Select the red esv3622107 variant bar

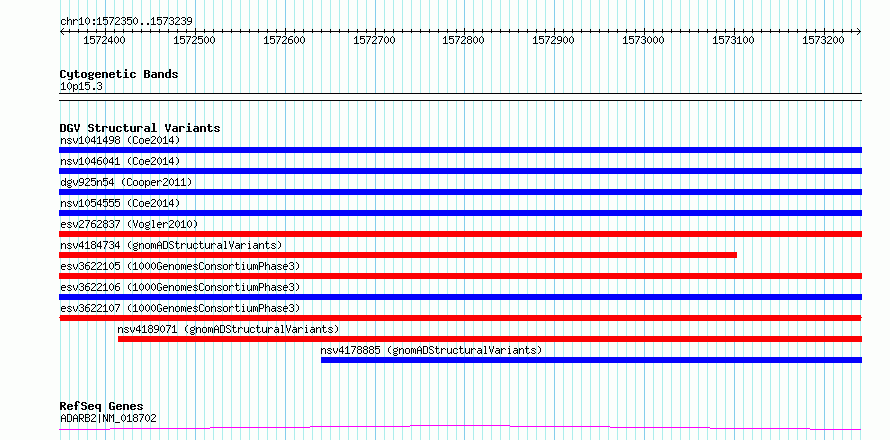point(460,318)
